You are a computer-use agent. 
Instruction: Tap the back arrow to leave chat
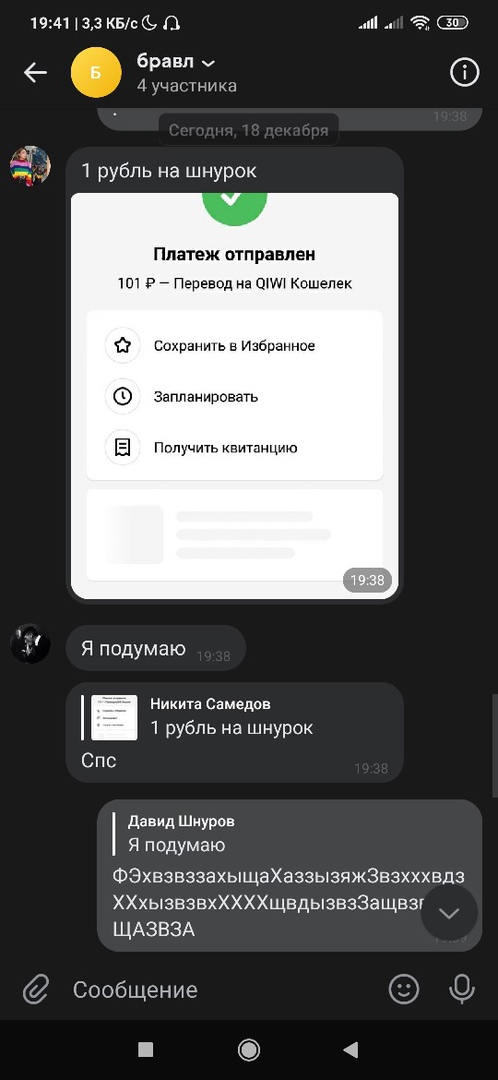35,72
